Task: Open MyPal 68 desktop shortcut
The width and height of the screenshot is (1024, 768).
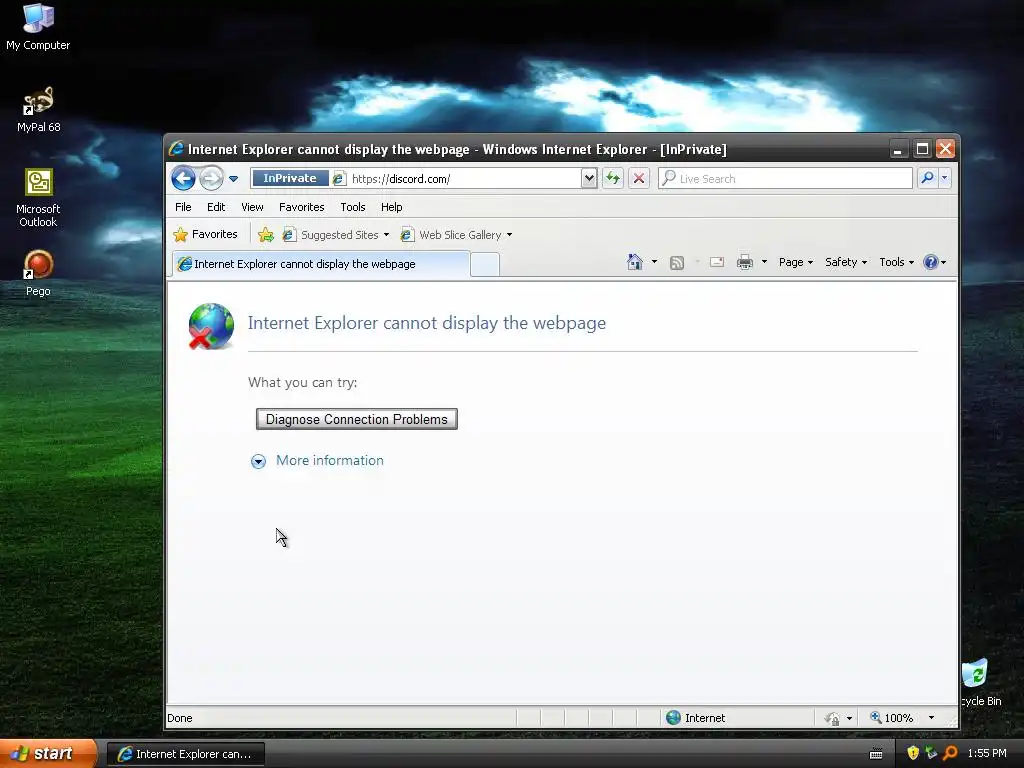Action: (38, 110)
